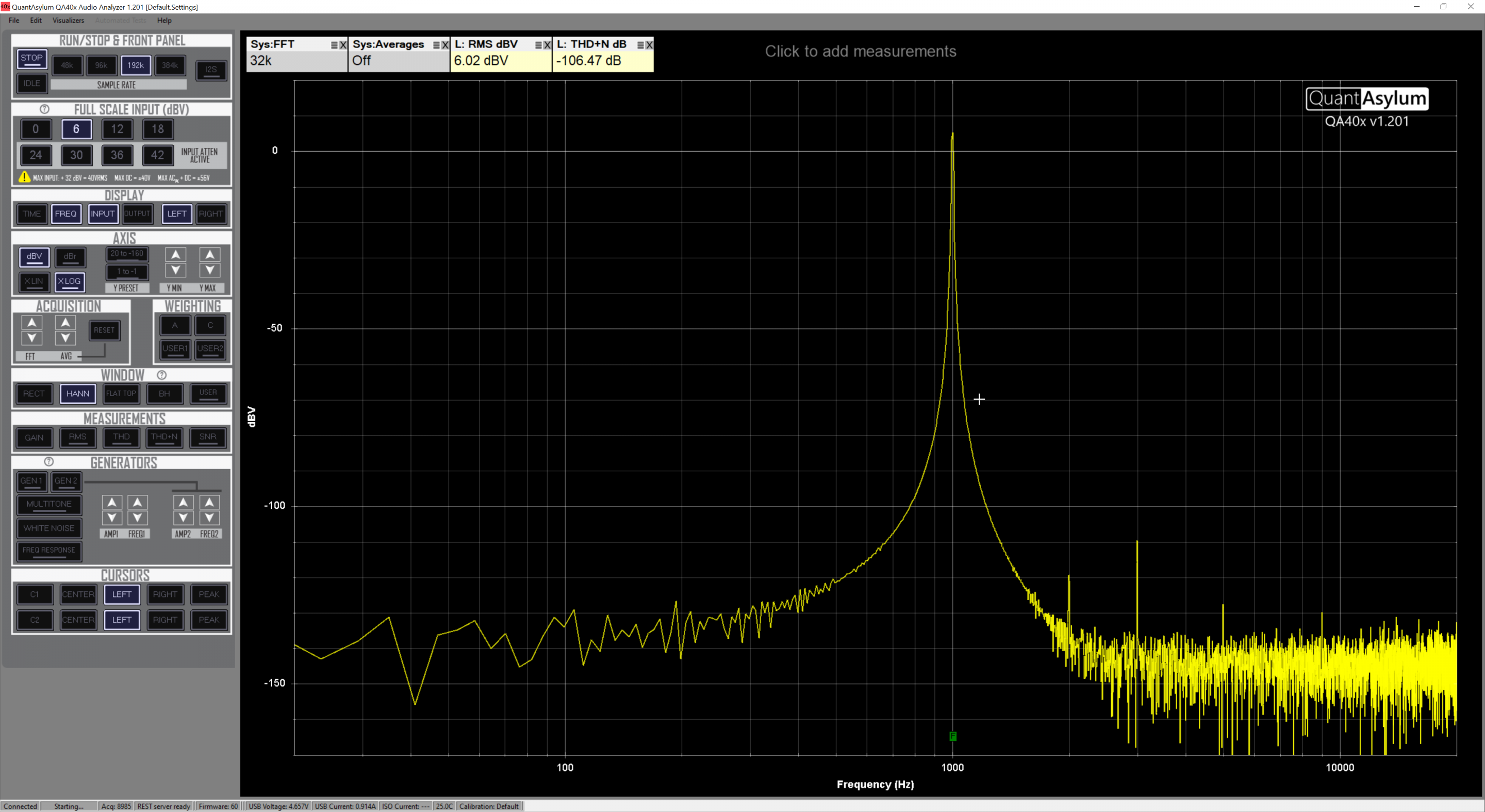Close the L: RMS dBV measurement box
The width and height of the screenshot is (1485, 812).
pyautogui.click(x=547, y=45)
